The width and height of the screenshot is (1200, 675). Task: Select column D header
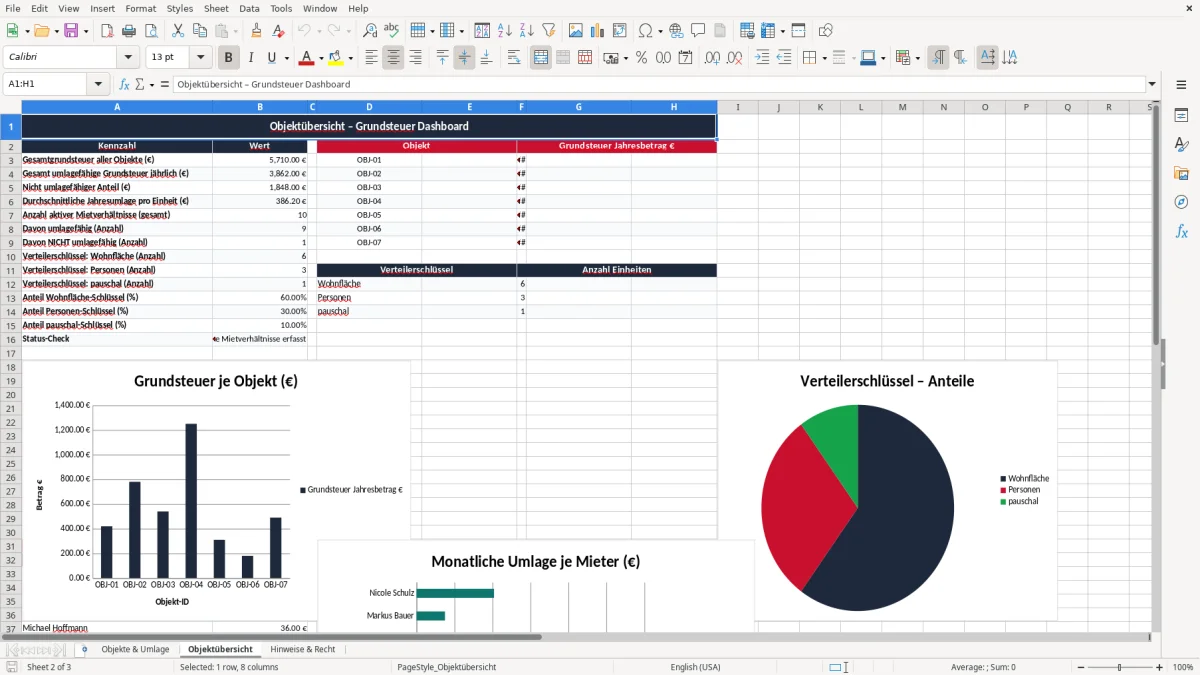point(369,107)
